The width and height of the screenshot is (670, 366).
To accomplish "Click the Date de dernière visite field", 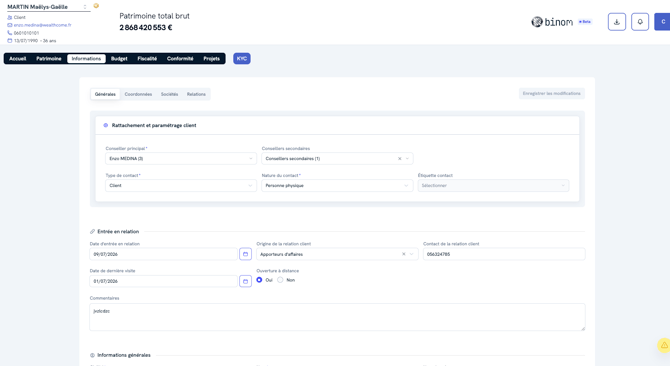I will pyautogui.click(x=163, y=281).
